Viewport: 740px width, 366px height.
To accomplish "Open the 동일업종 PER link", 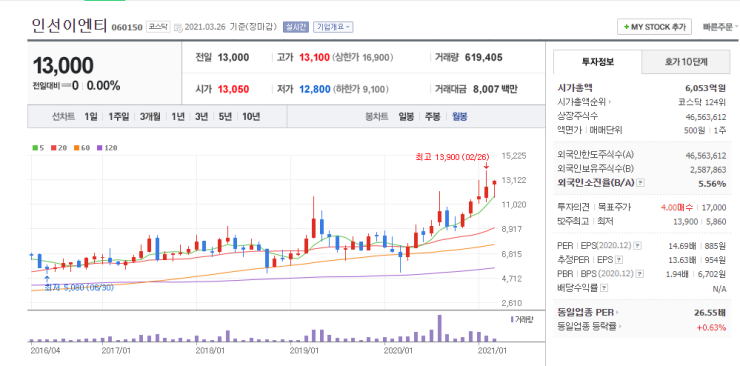I will pyautogui.click(x=586, y=312).
